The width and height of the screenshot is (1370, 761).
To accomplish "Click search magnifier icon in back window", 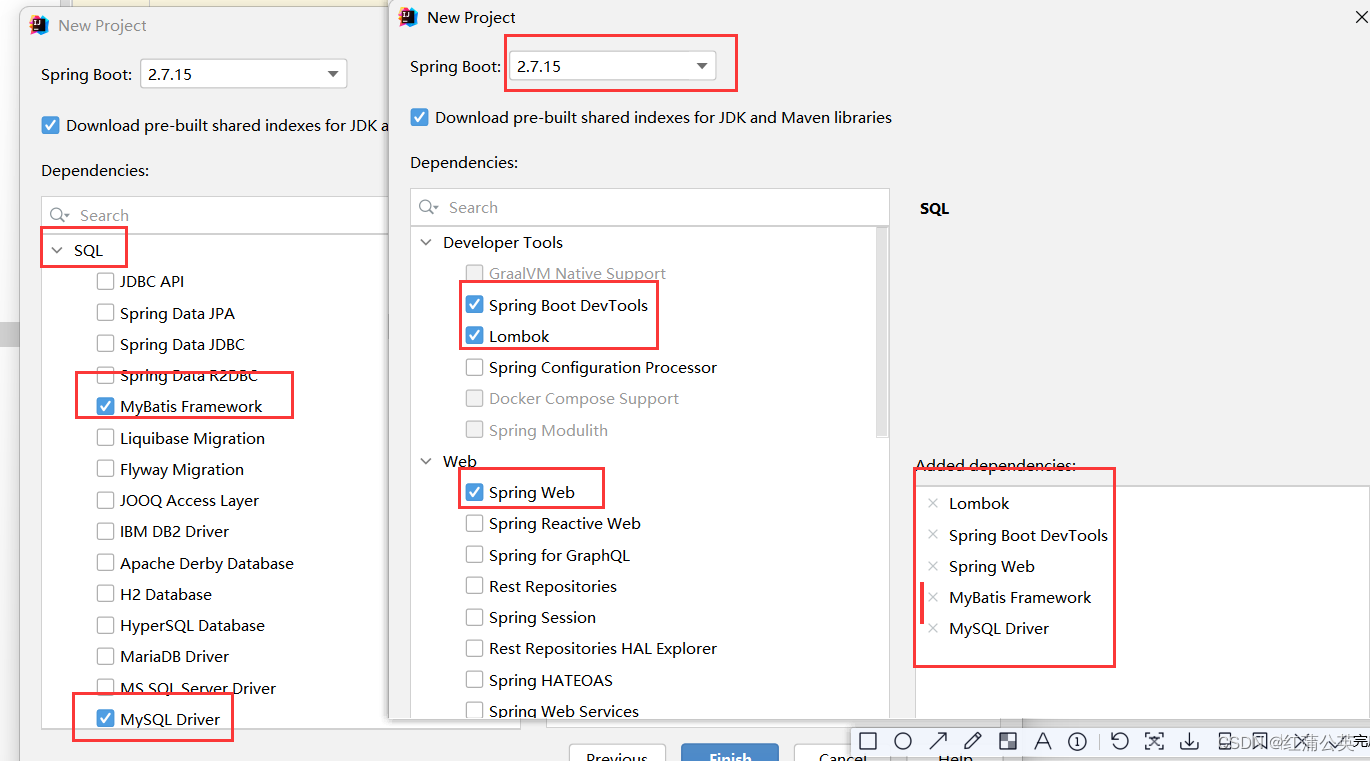I will pos(60,215).
